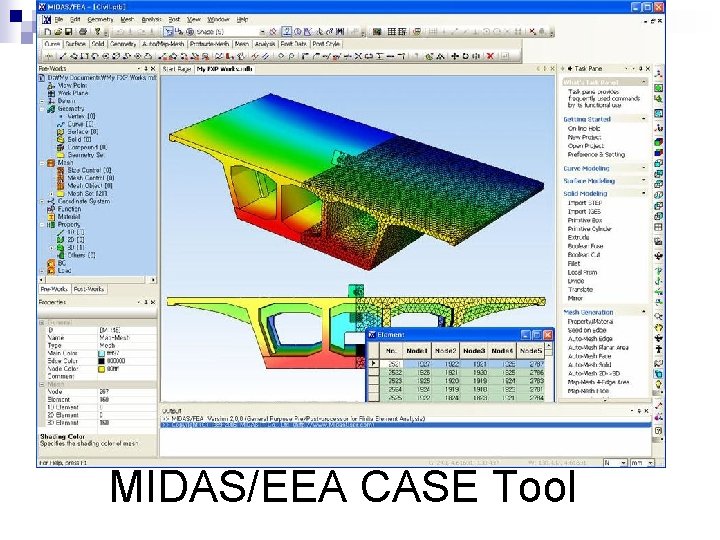Collapse the Geometry tree node
720x540 pixels.
(42, 109)
